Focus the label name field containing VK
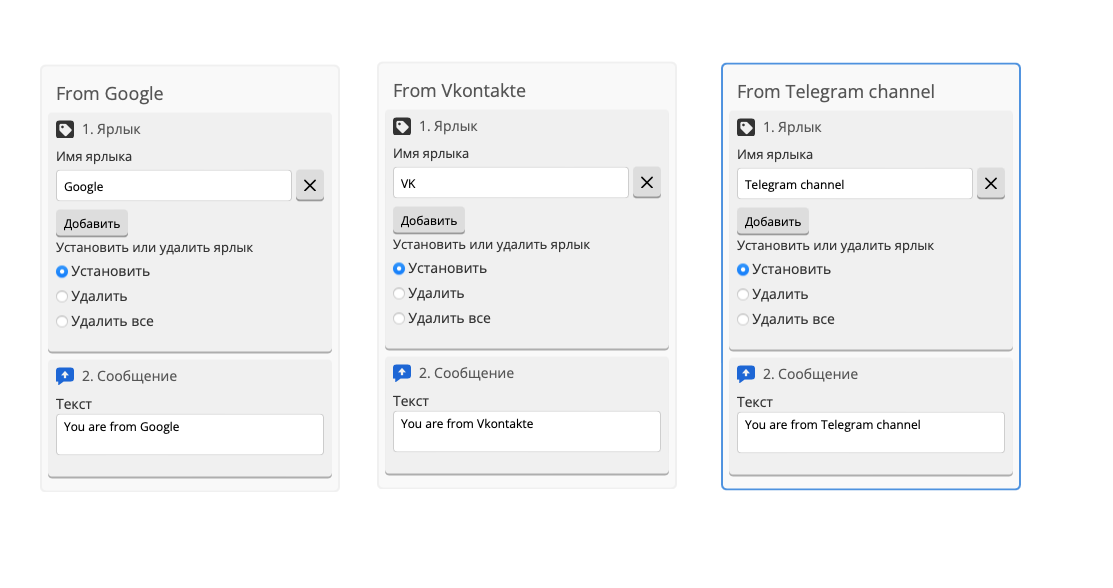 [x=511, y=183]
